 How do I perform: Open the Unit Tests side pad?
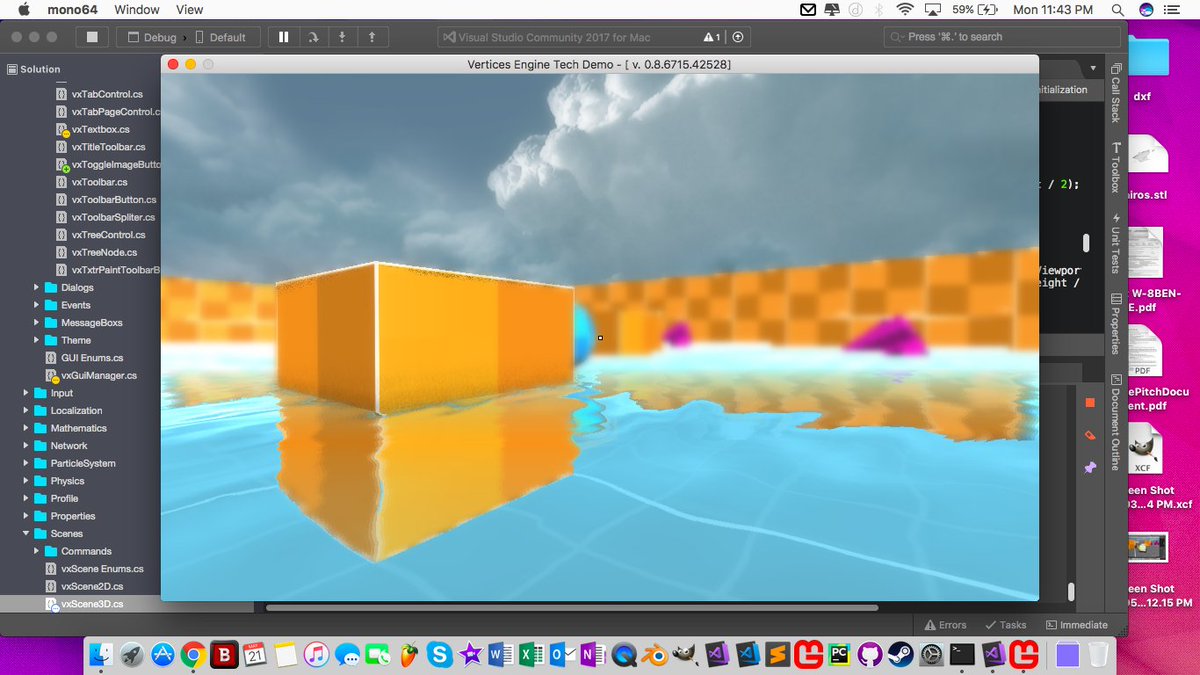pos(1115,243)
